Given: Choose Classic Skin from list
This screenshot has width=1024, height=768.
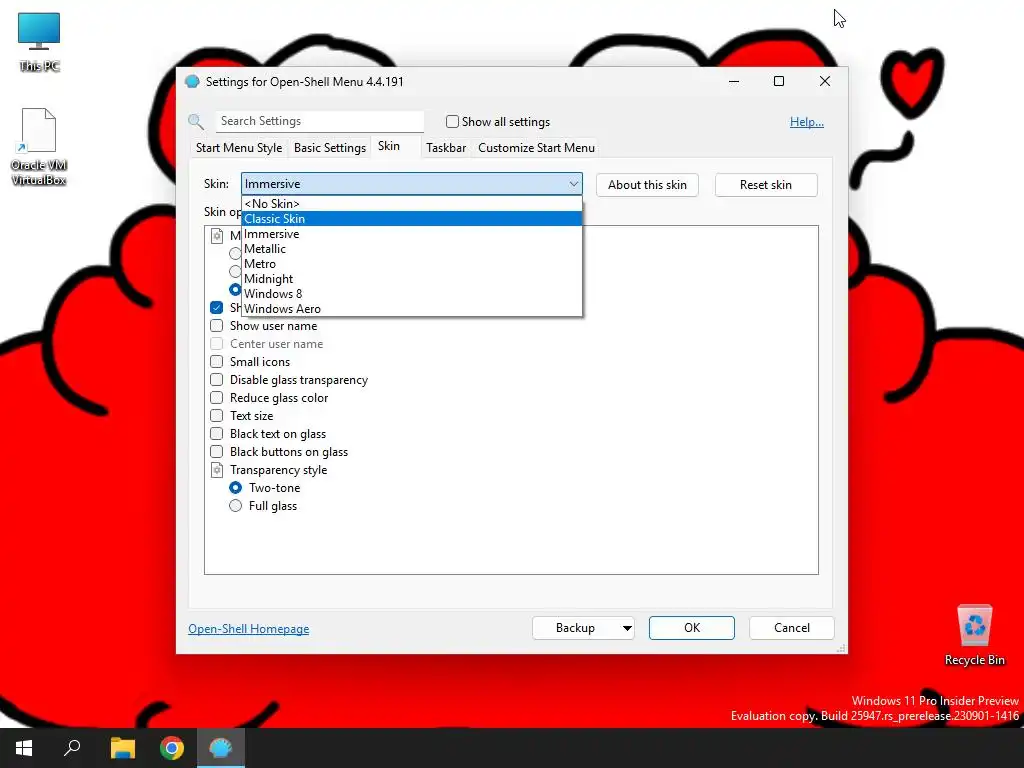Looking at the screenshot, I should point(411,219).
